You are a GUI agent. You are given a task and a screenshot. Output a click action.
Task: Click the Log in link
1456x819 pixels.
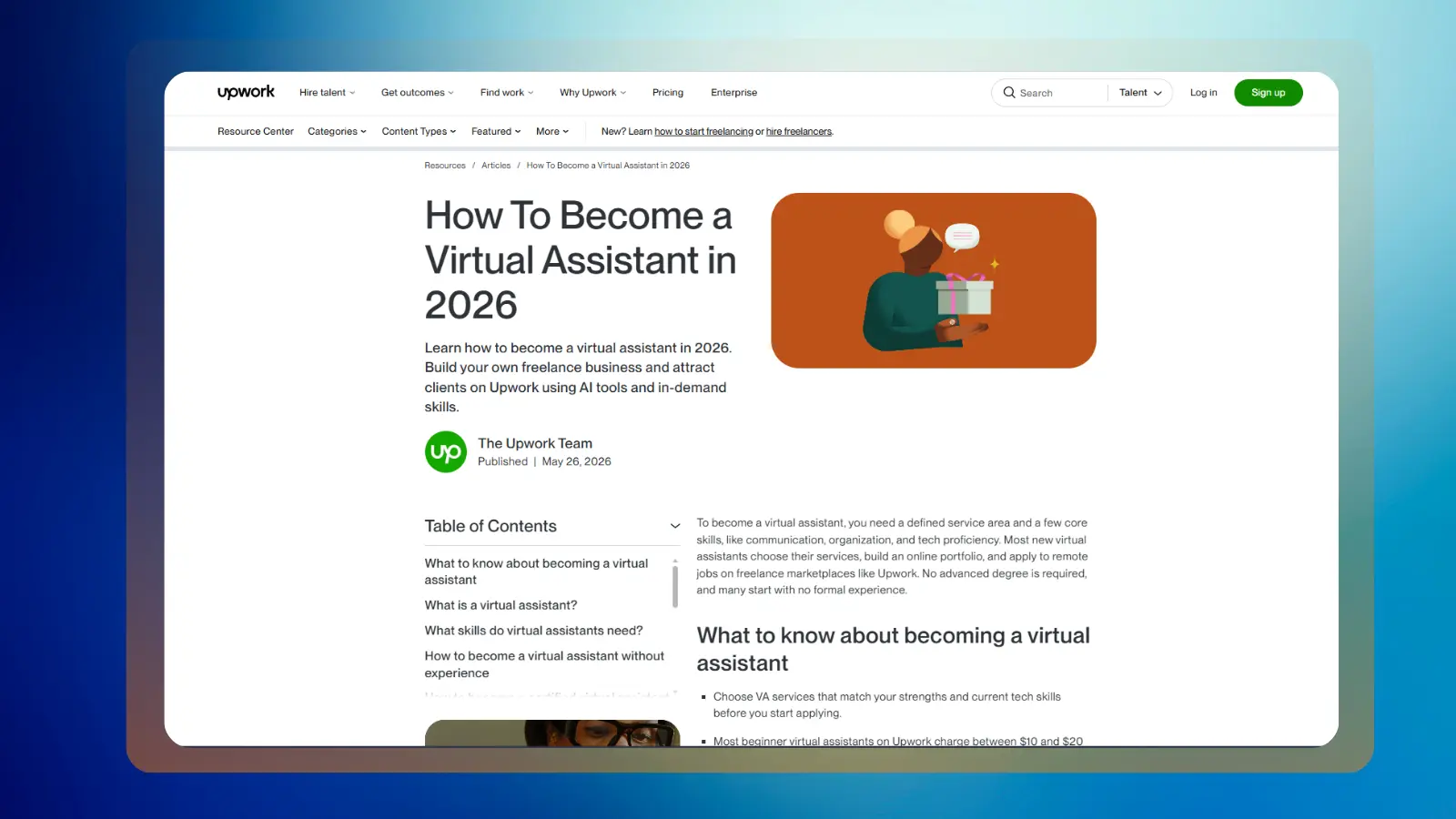coord(1203,93)
